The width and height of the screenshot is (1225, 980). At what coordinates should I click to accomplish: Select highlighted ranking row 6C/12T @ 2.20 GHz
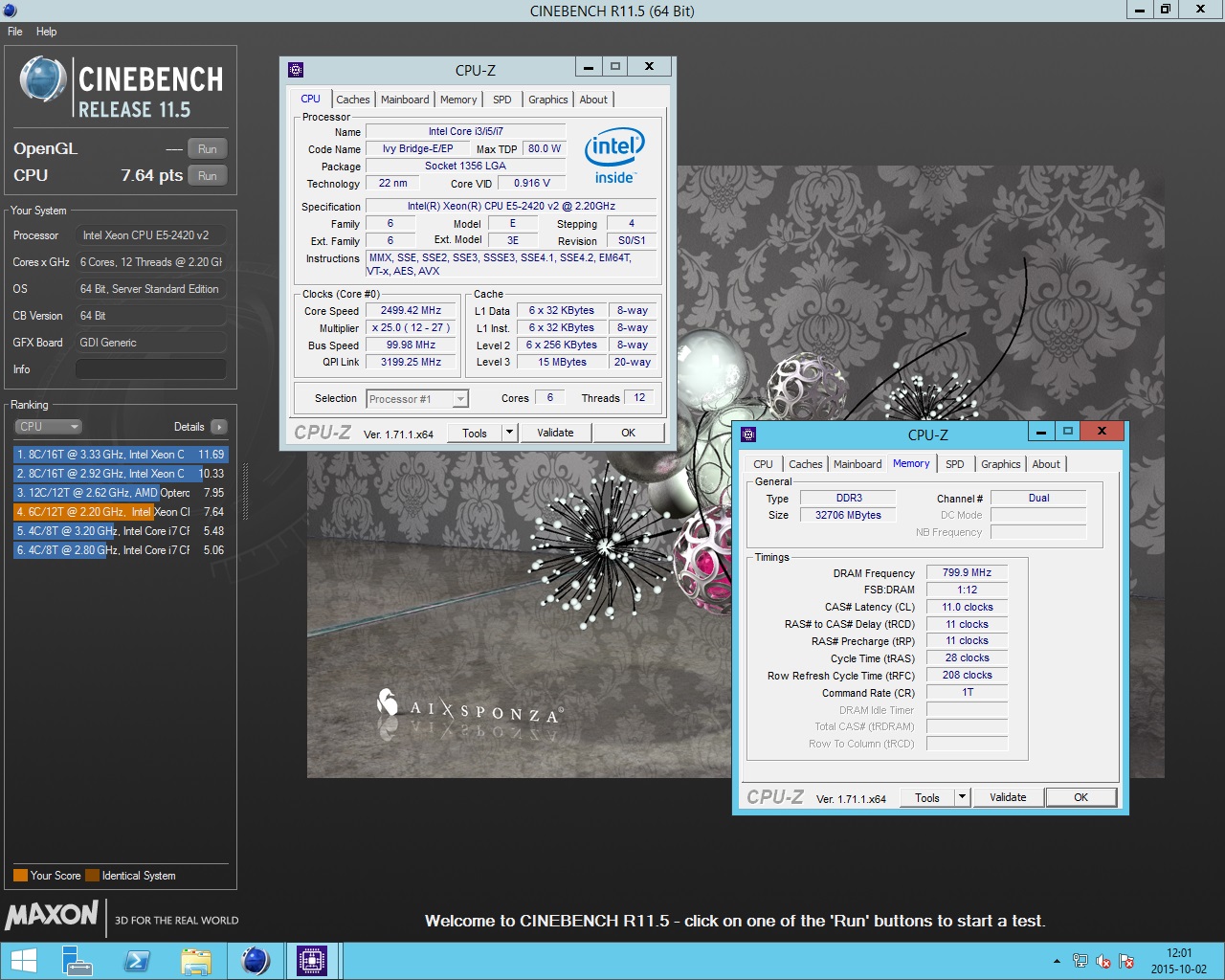pos(121,512)
